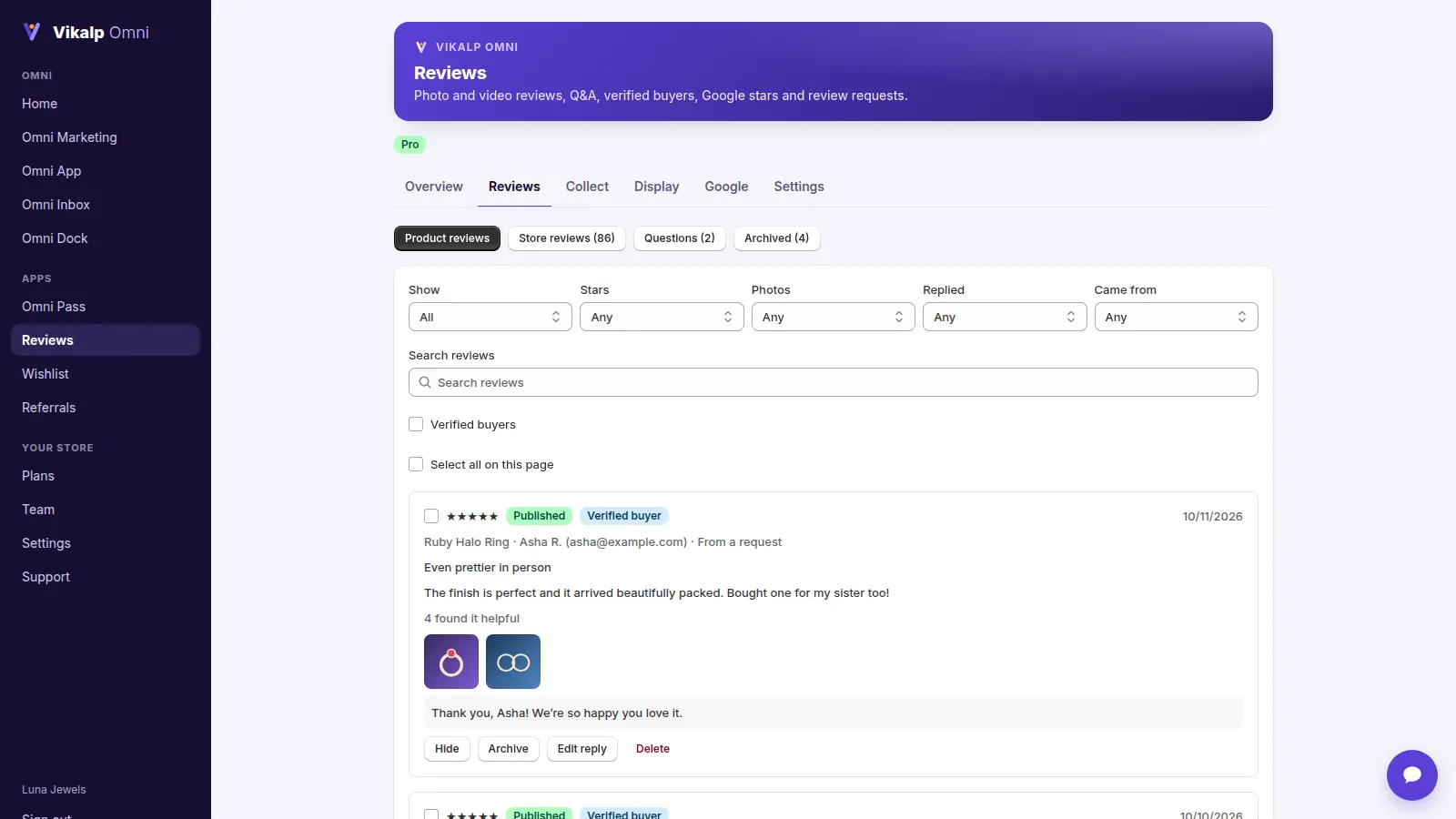Open Wishlist in sidebar

[106, 374]
